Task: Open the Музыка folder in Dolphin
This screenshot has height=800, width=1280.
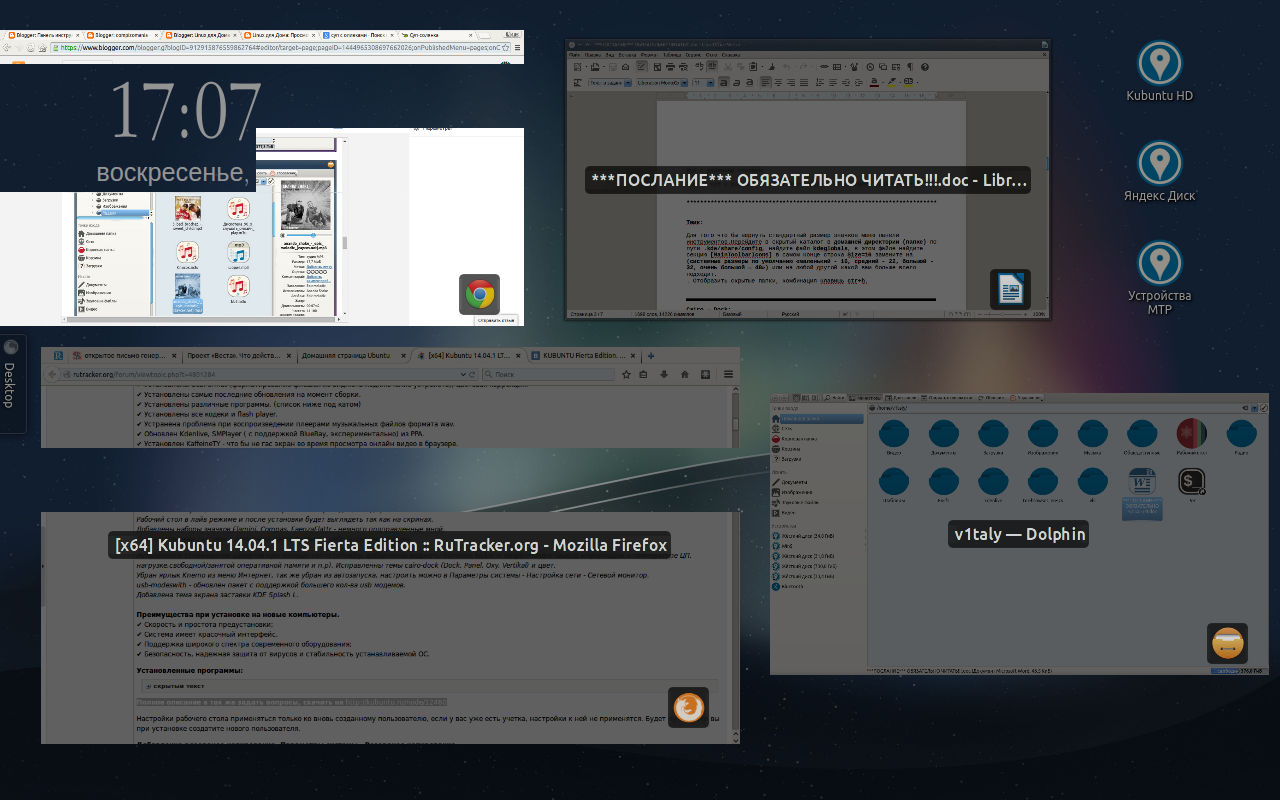Action: [x=1092, y=438]
